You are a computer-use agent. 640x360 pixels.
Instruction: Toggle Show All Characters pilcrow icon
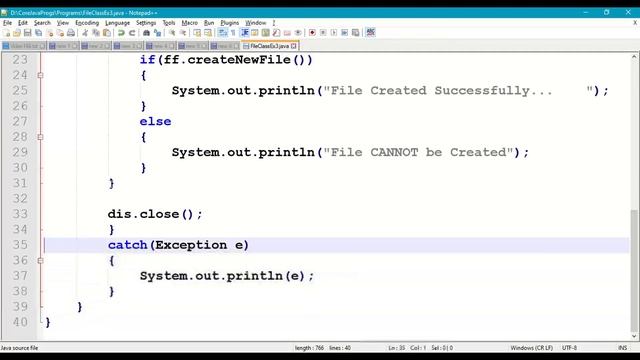233,33
